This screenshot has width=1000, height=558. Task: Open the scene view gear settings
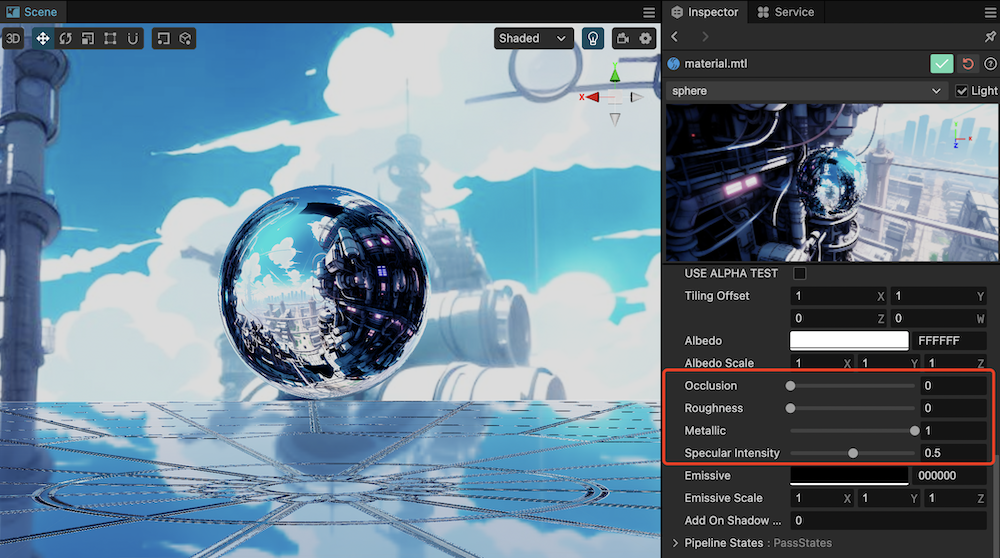point(645,38)
